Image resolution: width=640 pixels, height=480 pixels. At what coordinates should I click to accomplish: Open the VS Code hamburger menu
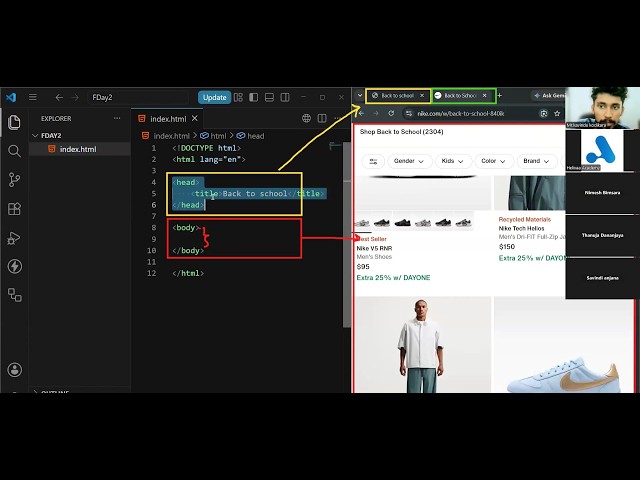33,97
